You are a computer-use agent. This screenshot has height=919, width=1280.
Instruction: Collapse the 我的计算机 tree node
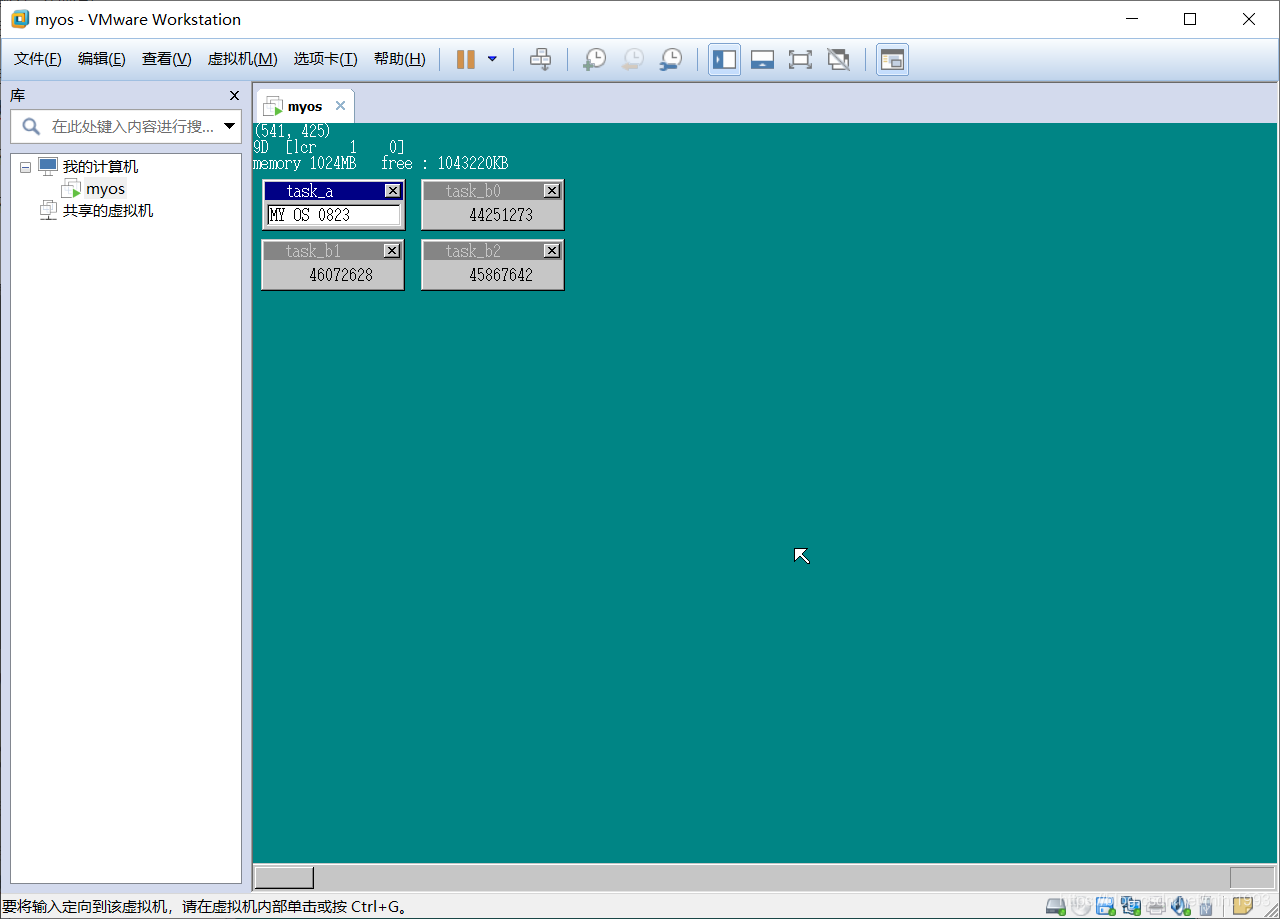point(25,167)
